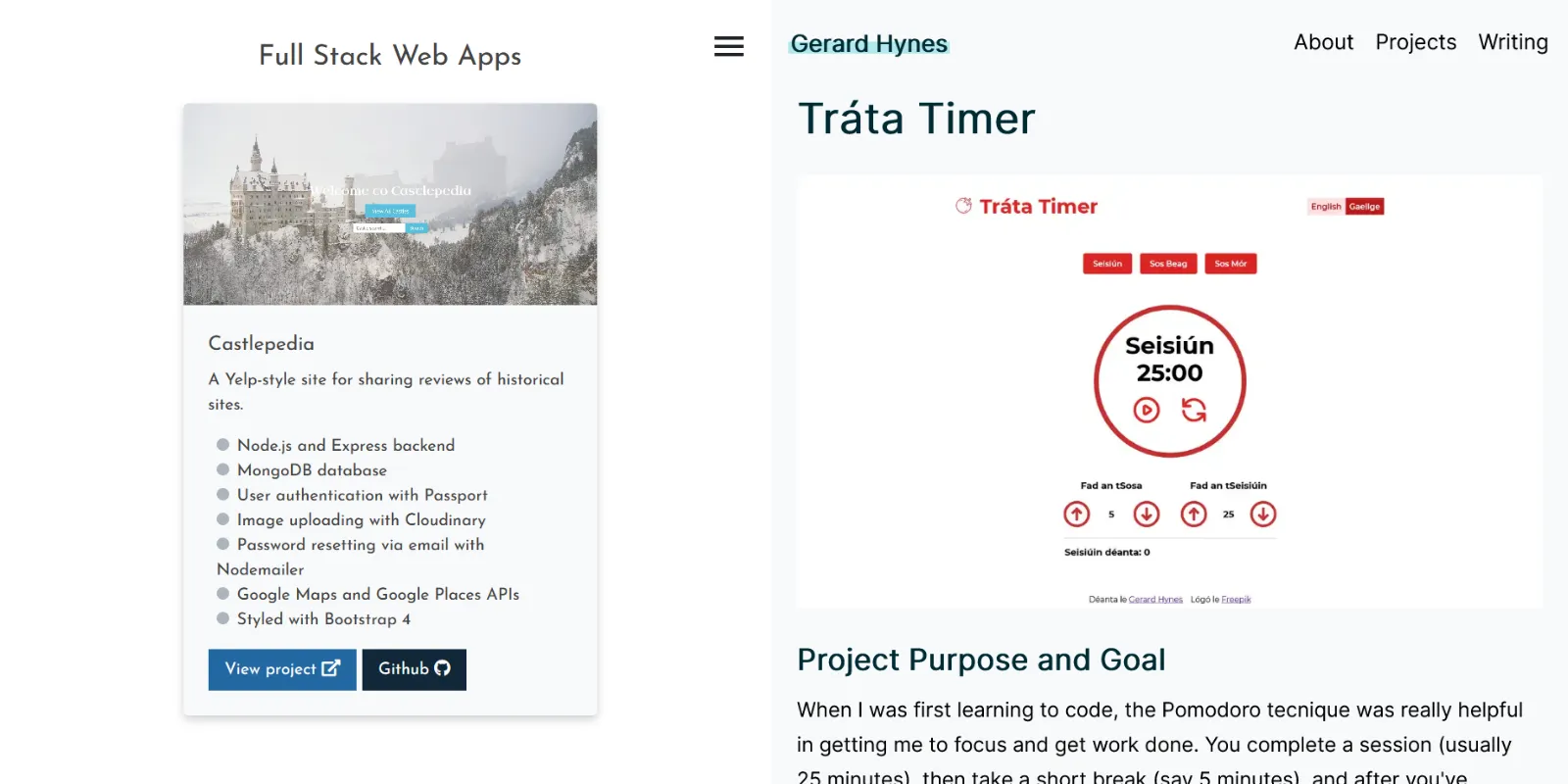The width and height of the screenshot is (1568, 784).
Task: Increase Fad an tSeisiúin with up arrow
Action: [x=1194, y=514]
